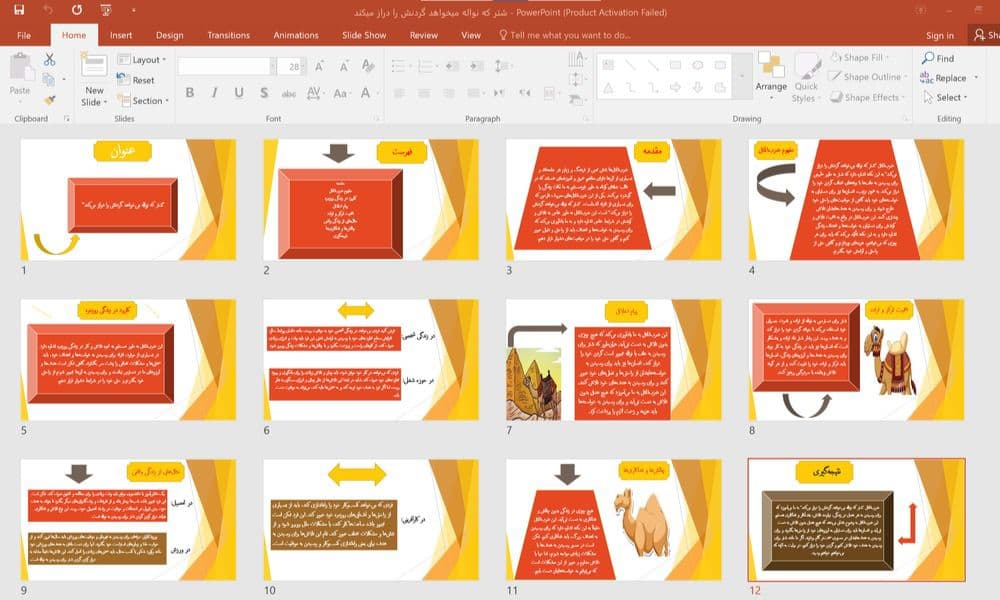Open the File tab
Image resolution: width=1000 pixels, height=600 pixels.
[24, 35]
